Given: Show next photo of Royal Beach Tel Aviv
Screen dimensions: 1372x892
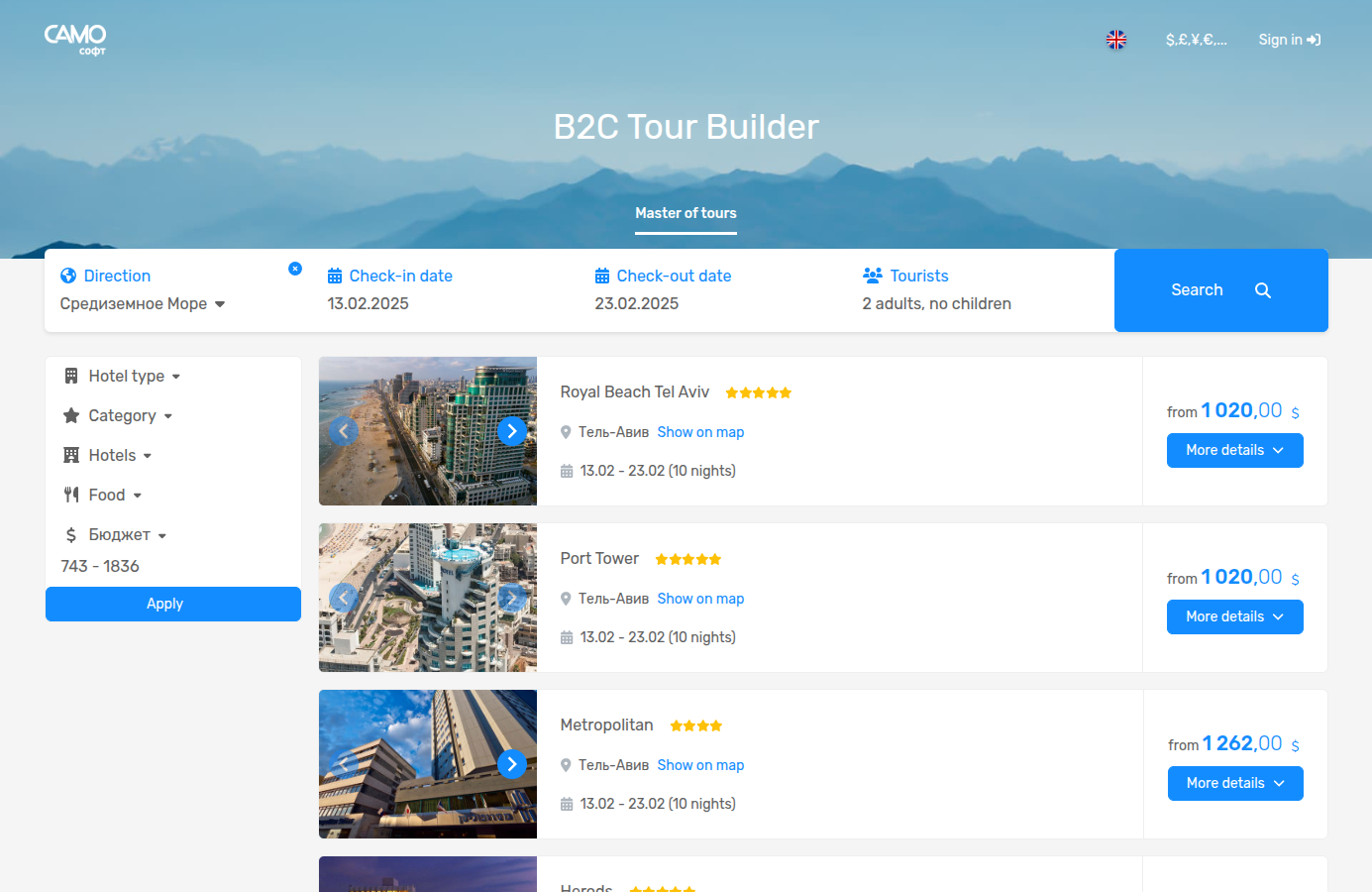Looking at the screenshot, I should point(511,431).
